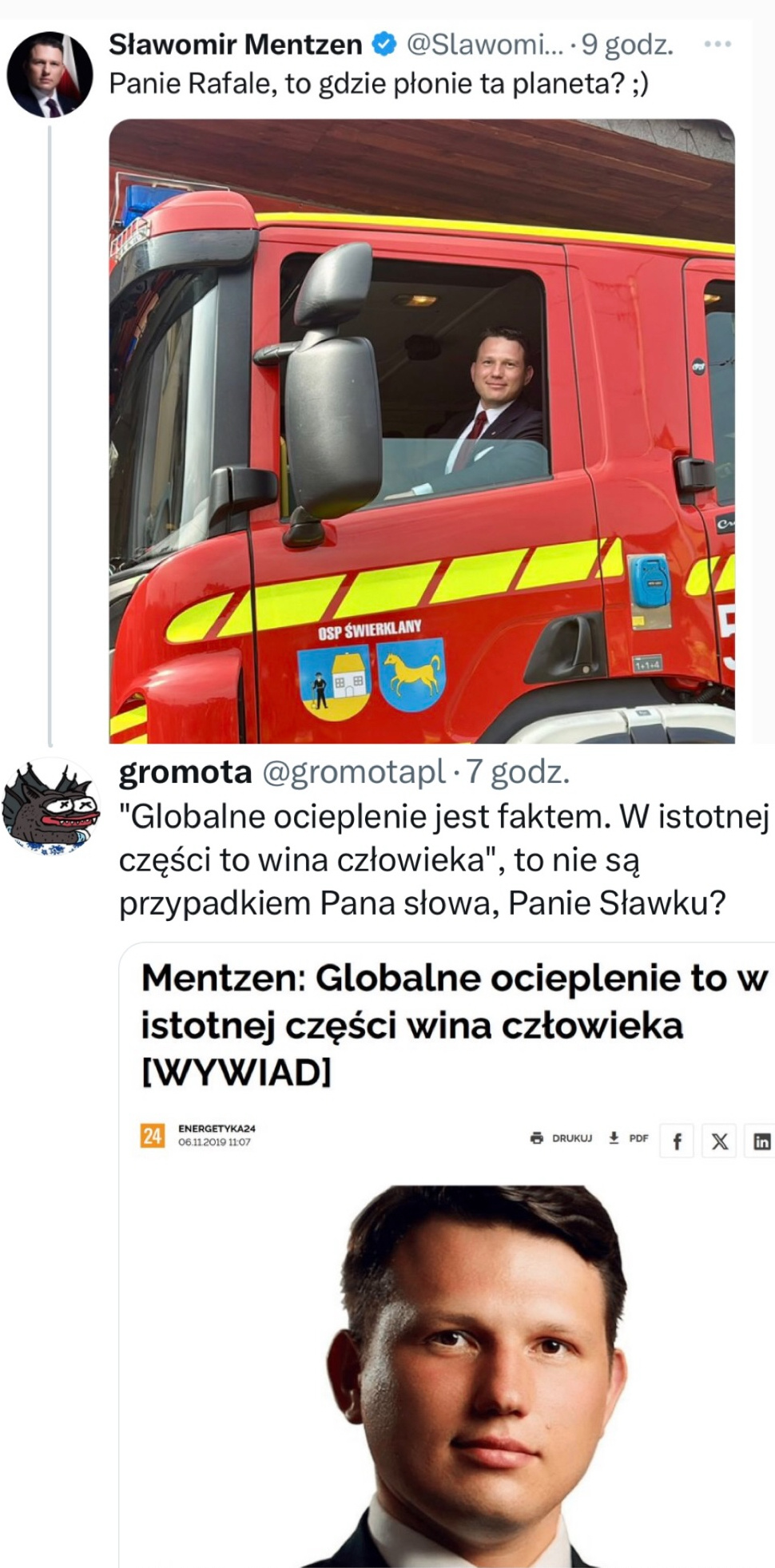The height and width of the screenshot is (1568, 775).
Task: Share article via X icon
Action: (x=719, y=1141)
